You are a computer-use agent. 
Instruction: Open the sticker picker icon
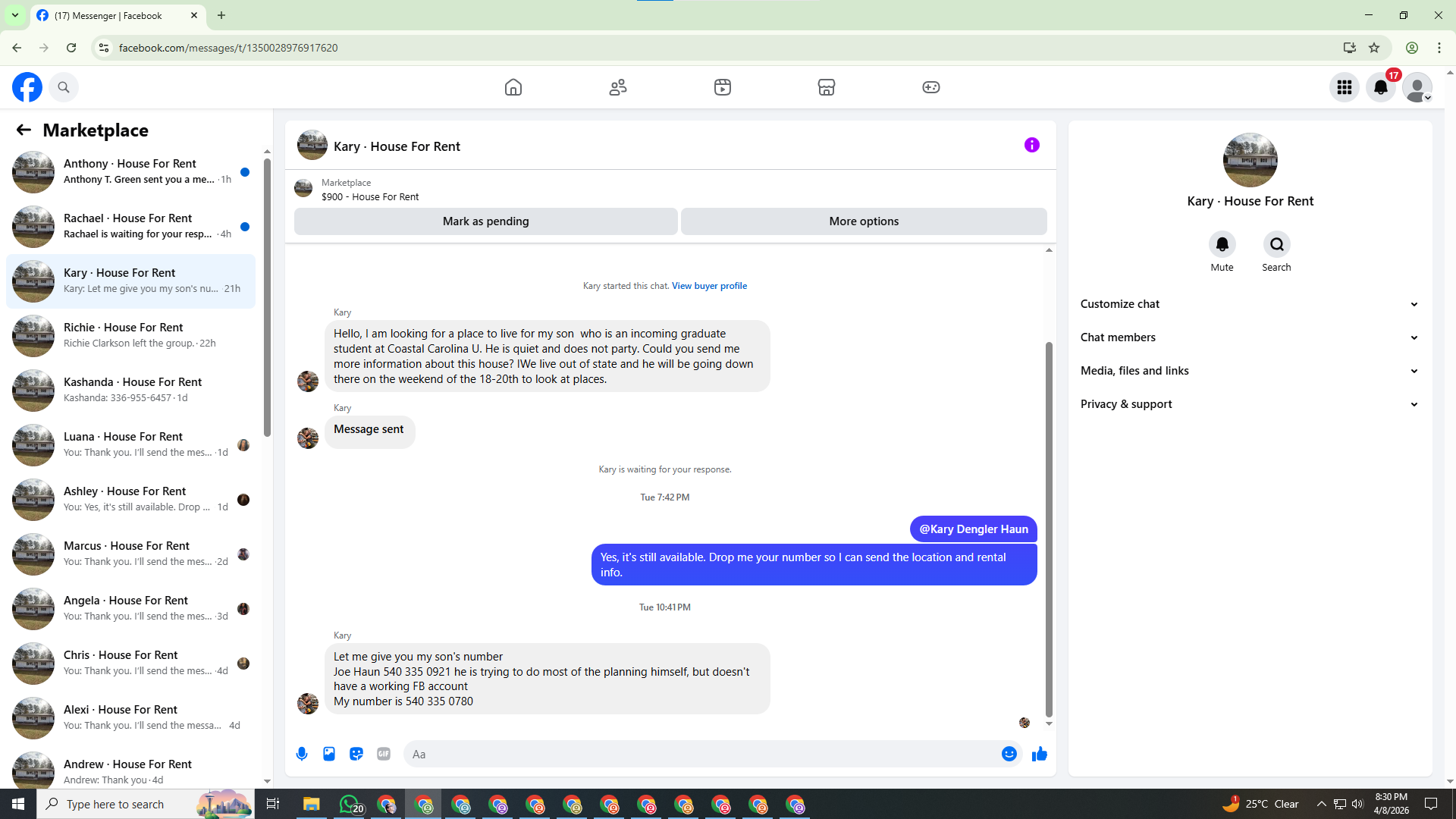(356, 754)
